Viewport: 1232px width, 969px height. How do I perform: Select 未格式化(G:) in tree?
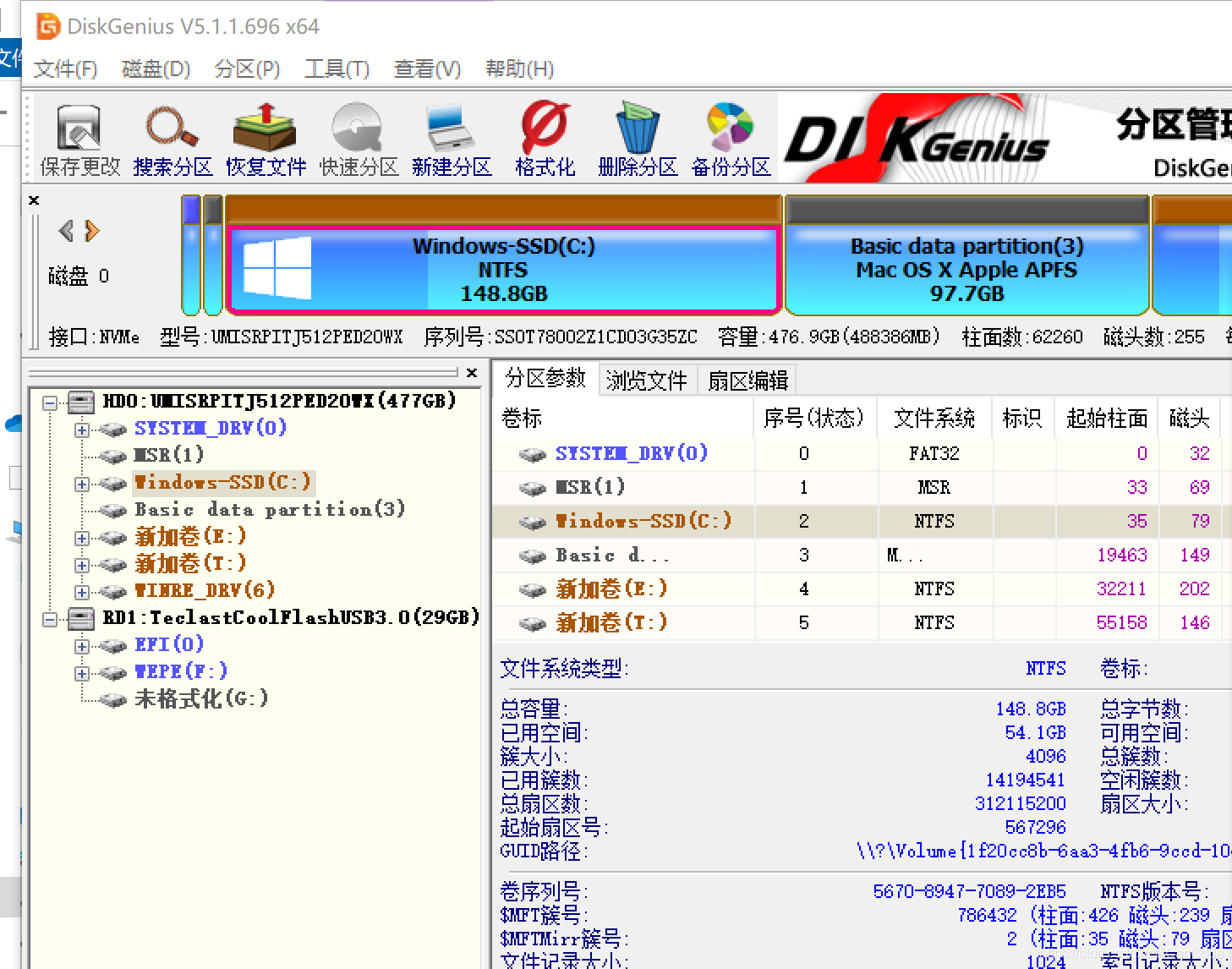(201, 698)
